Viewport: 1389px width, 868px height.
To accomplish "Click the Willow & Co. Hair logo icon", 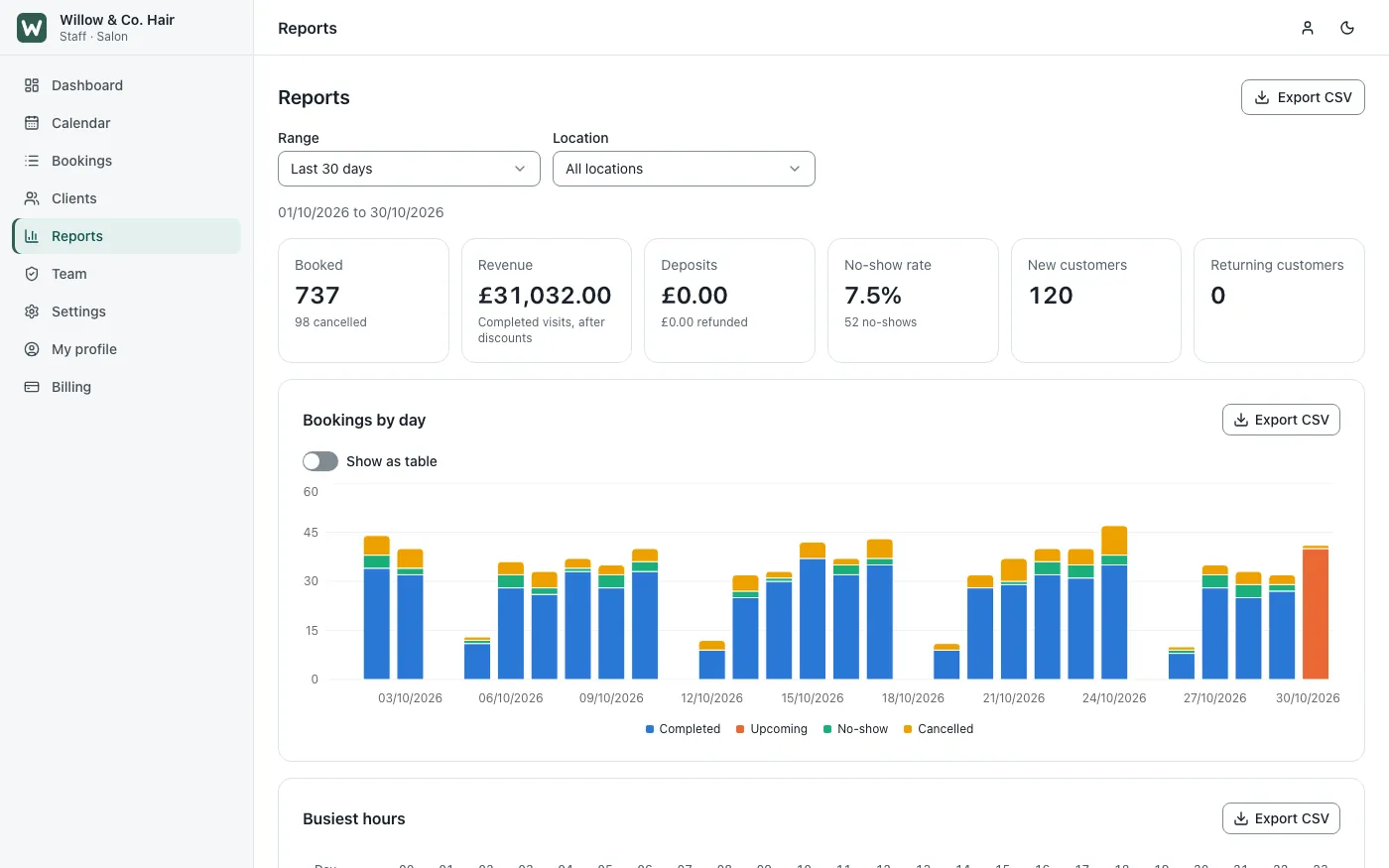I will (32, 28).
